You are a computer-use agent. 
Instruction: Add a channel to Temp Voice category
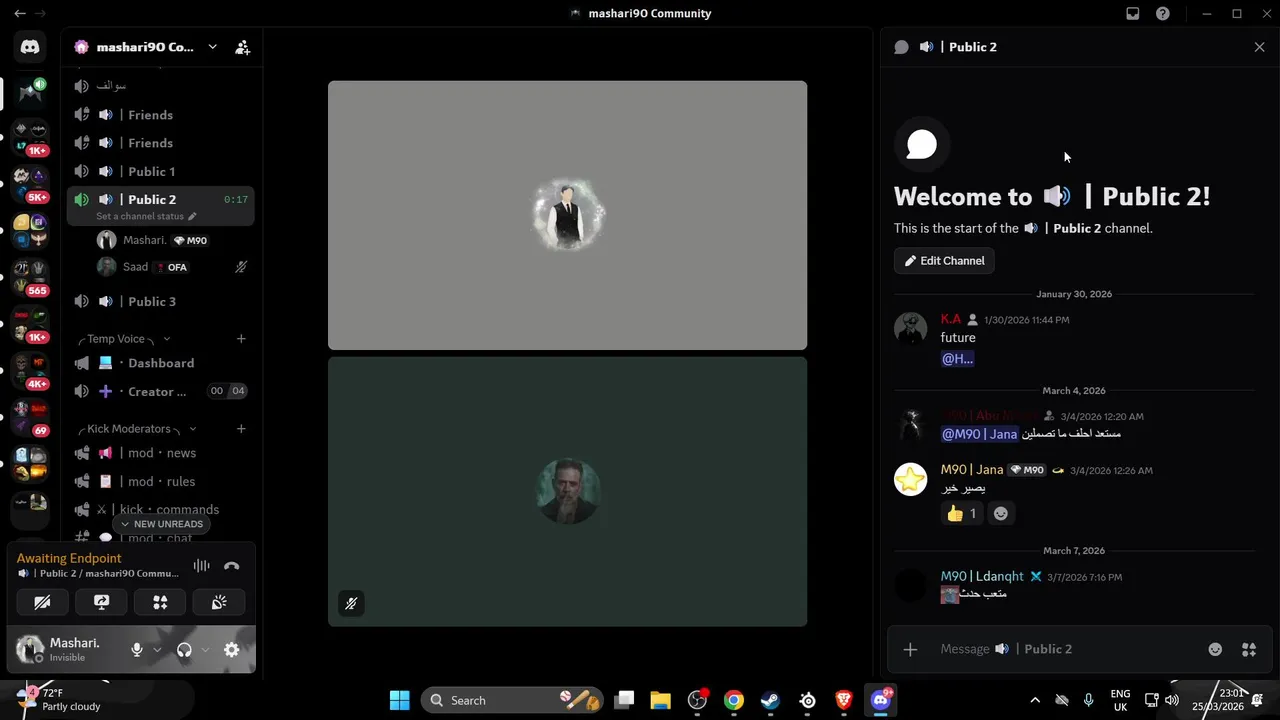click(x=241, y=339)
